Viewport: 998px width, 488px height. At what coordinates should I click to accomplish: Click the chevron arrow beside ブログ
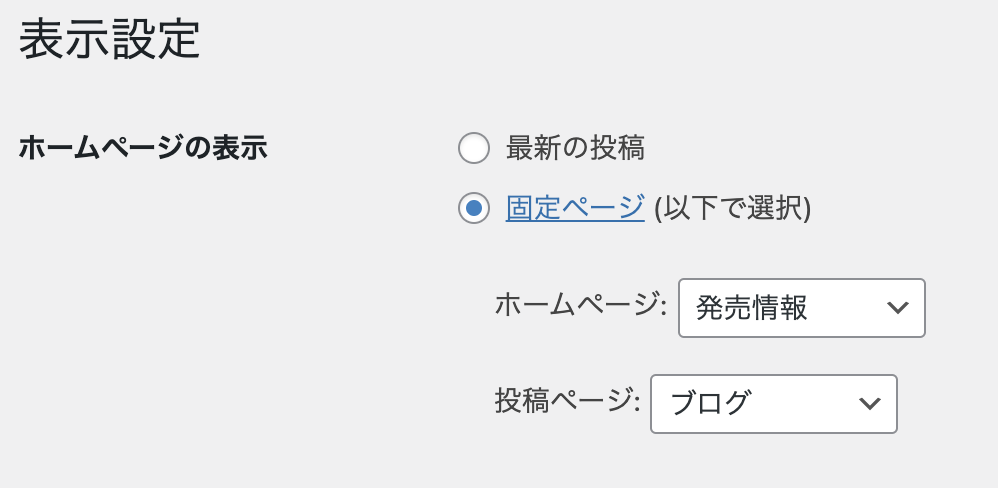(x=869, y=404)
